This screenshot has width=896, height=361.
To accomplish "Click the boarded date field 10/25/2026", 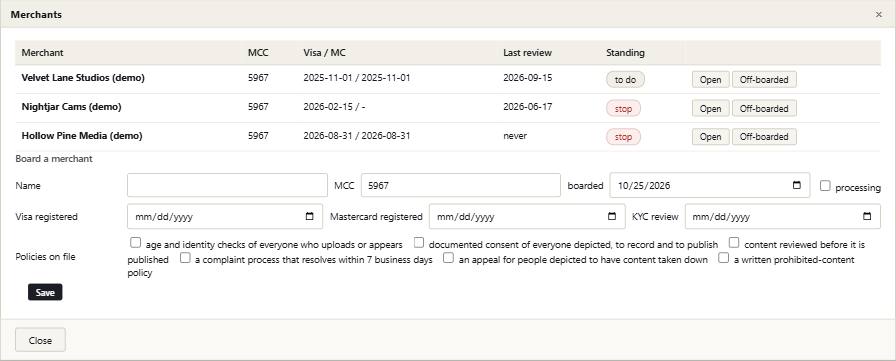I will click(710, 186).
